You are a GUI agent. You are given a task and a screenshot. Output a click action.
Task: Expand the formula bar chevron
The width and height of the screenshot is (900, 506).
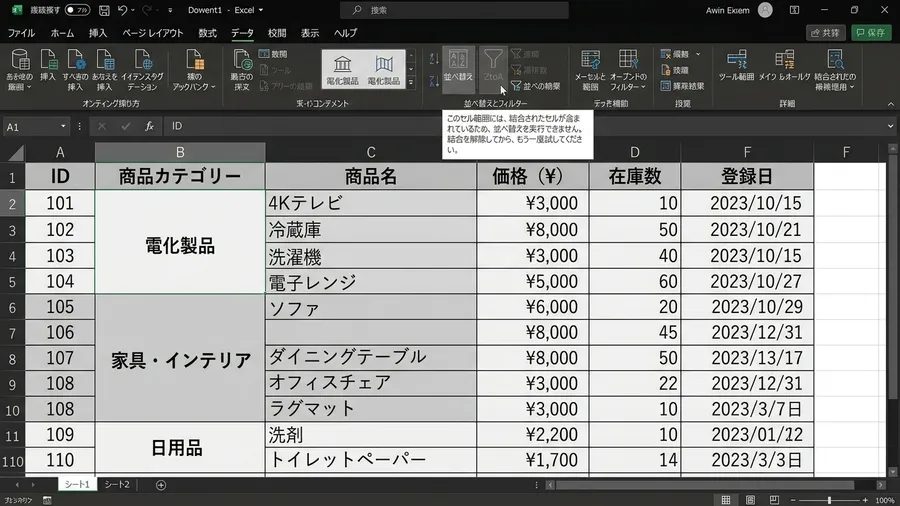pos(890,126)
